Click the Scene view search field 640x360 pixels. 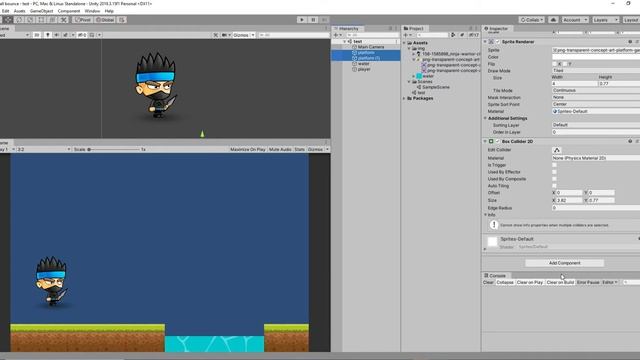point(293,35)
